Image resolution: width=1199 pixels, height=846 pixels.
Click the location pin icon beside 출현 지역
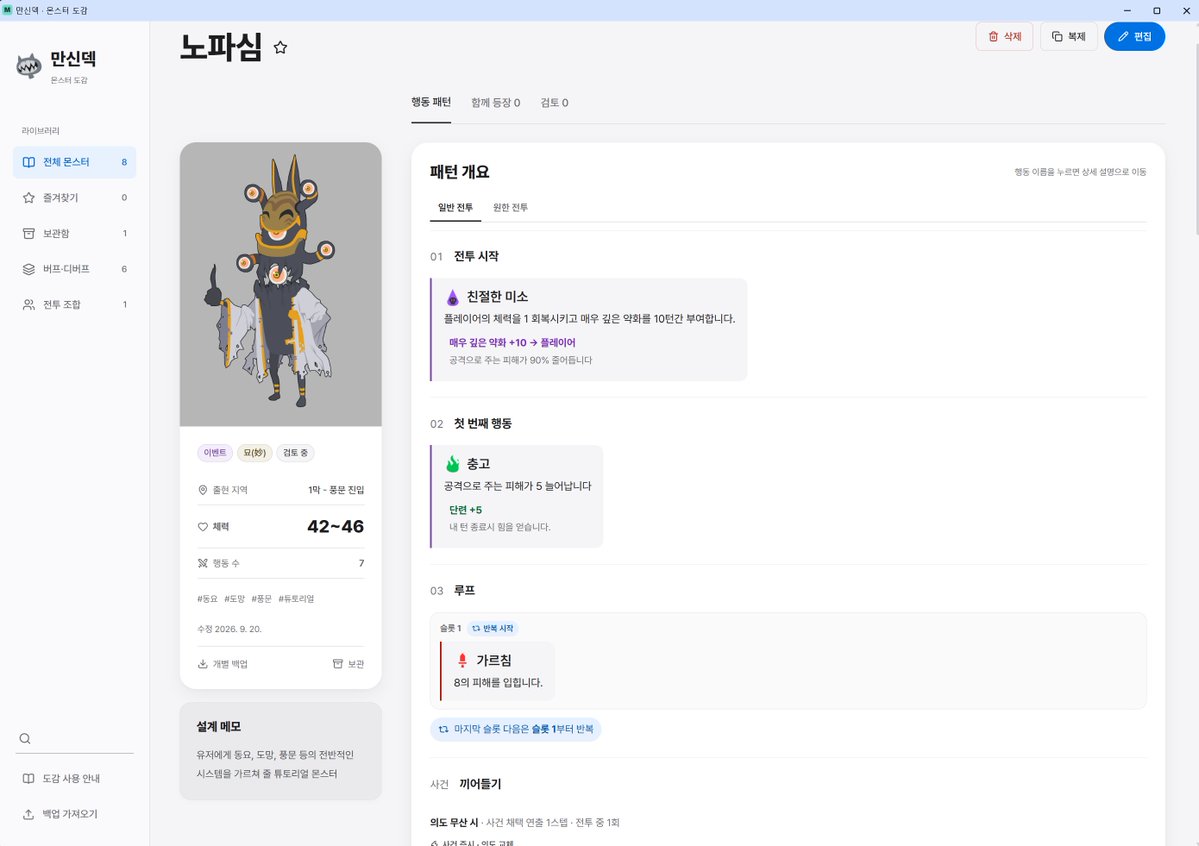coord(203,490)
